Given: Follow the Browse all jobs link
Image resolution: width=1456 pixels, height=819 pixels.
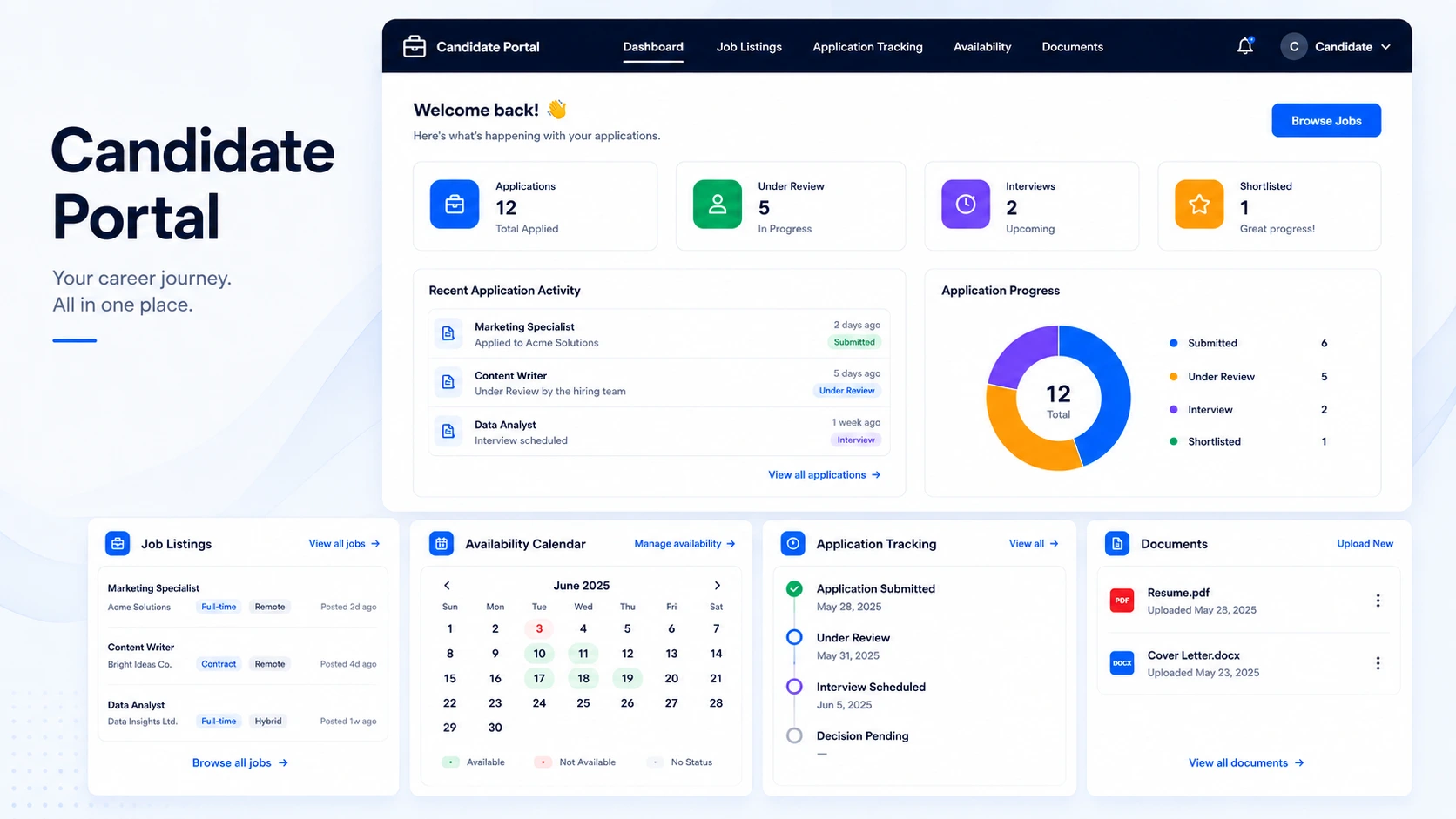Looking at the screenshot, I should 240,763.
